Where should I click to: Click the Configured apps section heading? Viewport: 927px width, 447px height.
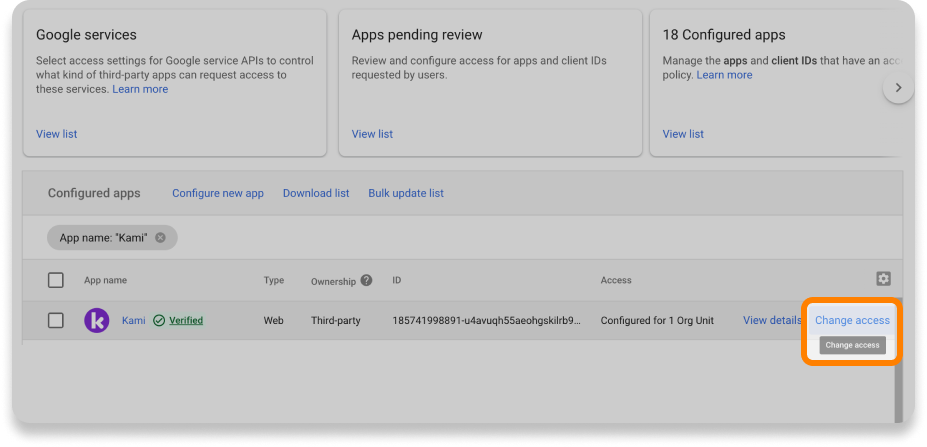point(94,193)
